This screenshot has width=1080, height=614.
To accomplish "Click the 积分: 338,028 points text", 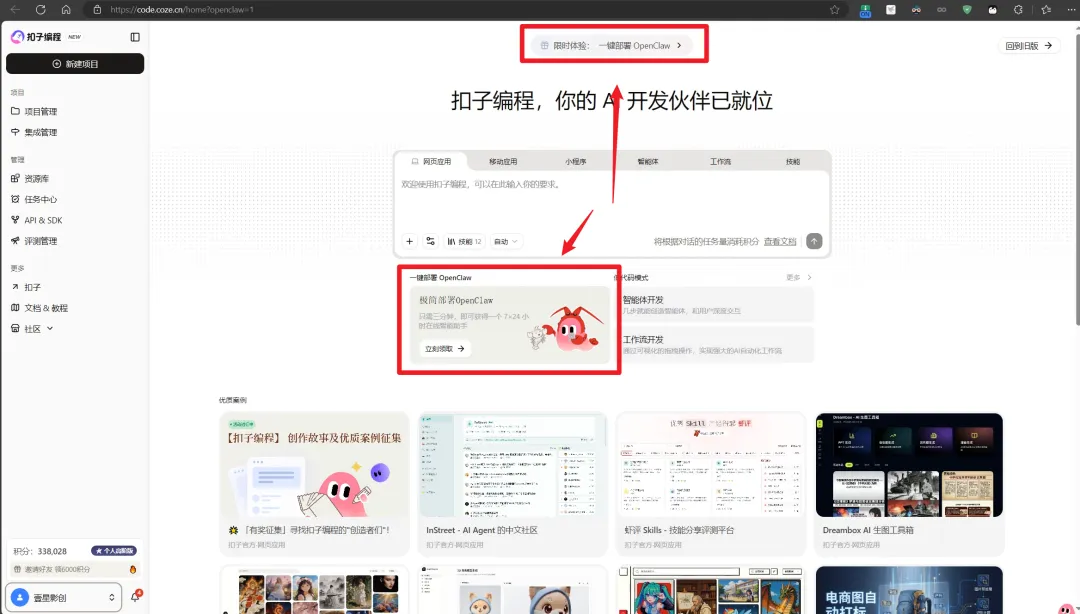I will point(40,551).
